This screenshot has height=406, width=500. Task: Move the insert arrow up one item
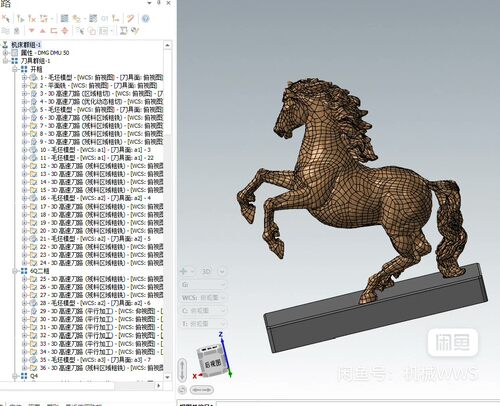coord(42,31)
